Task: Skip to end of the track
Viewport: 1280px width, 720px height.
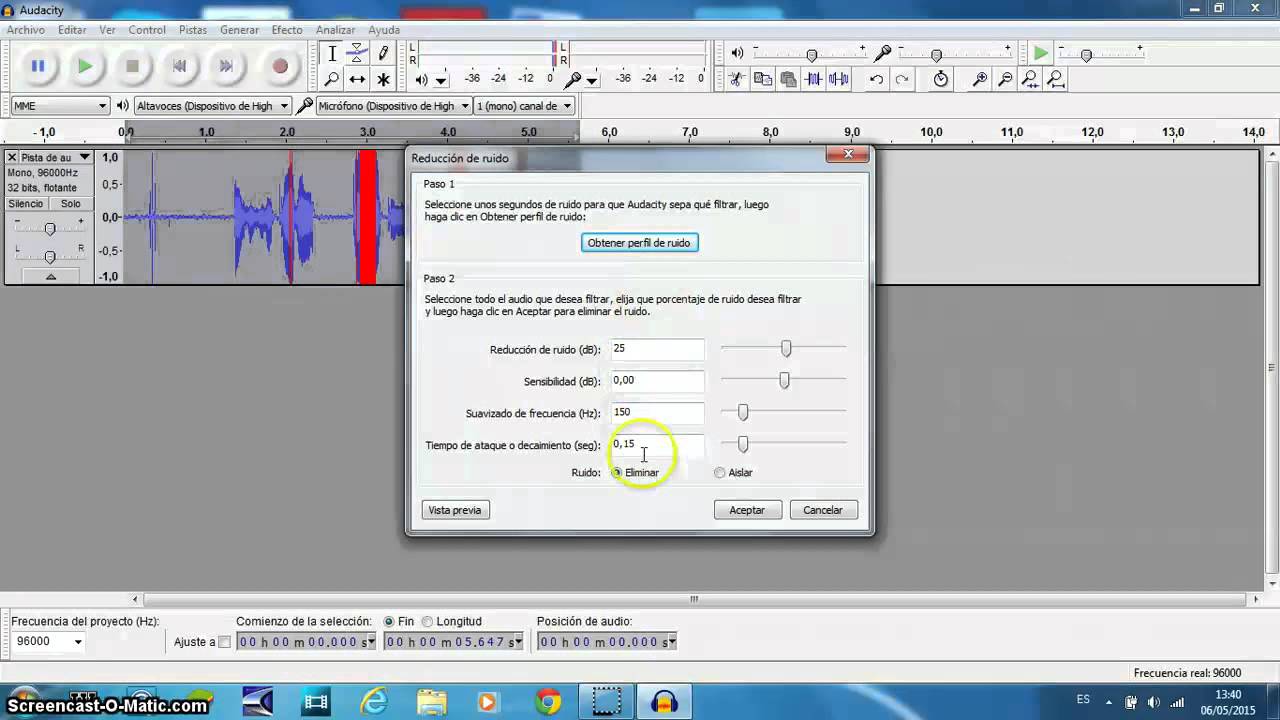Action: tap(226, 67)
